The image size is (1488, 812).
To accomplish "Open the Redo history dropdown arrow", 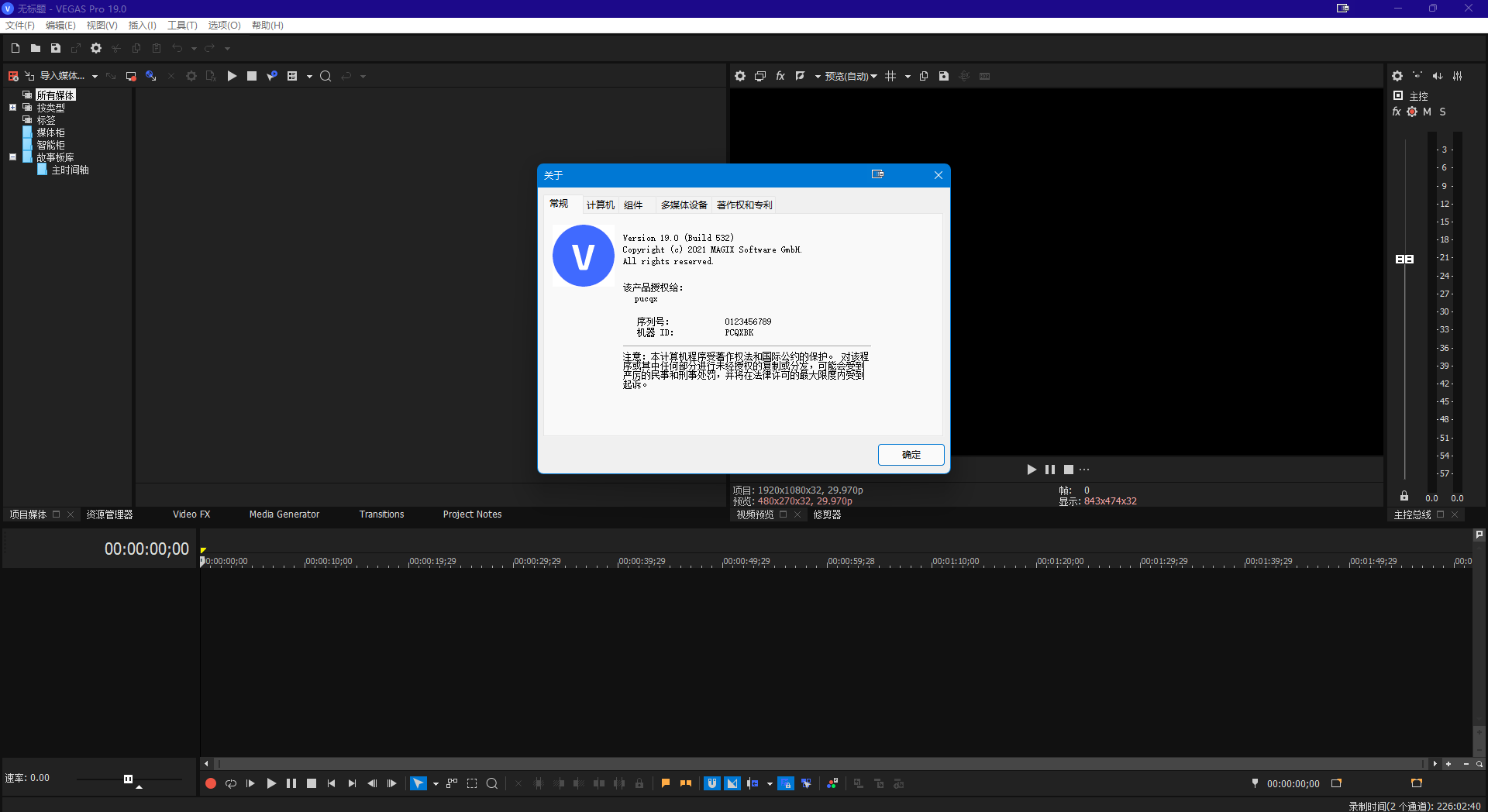I will coord(227,49).
